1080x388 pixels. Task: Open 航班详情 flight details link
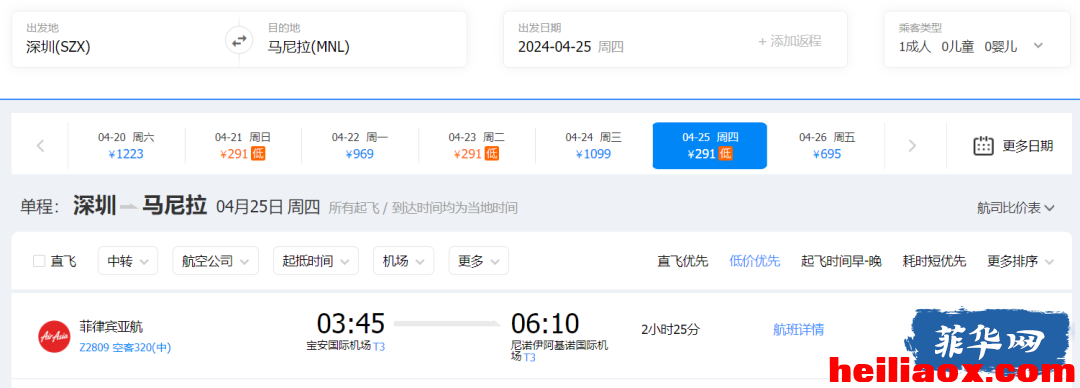(x=798, y=329)
